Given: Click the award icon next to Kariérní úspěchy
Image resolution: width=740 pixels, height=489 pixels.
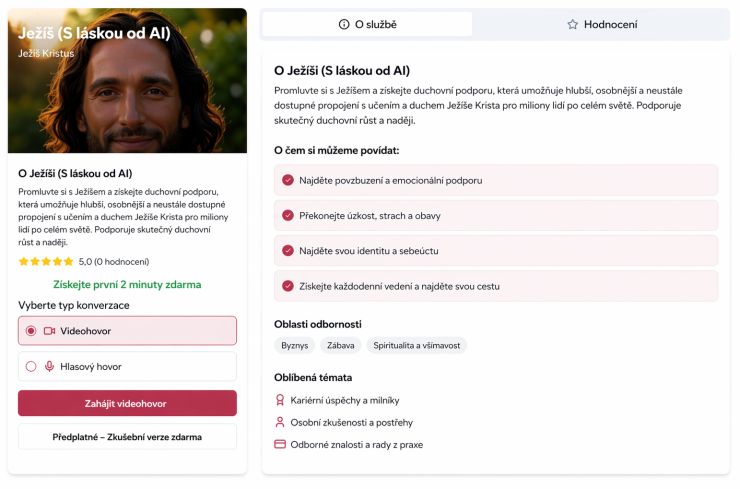Looking at the screenshot, I should pyautogui.click(x=280, y=400).
